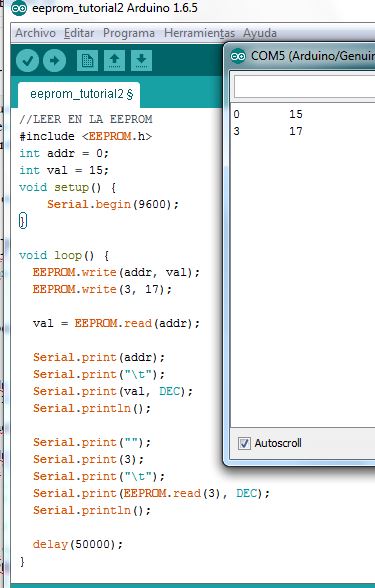Viewport: 375px width, 588px height.
Task: Click the void setup() line
Action: 68,187
